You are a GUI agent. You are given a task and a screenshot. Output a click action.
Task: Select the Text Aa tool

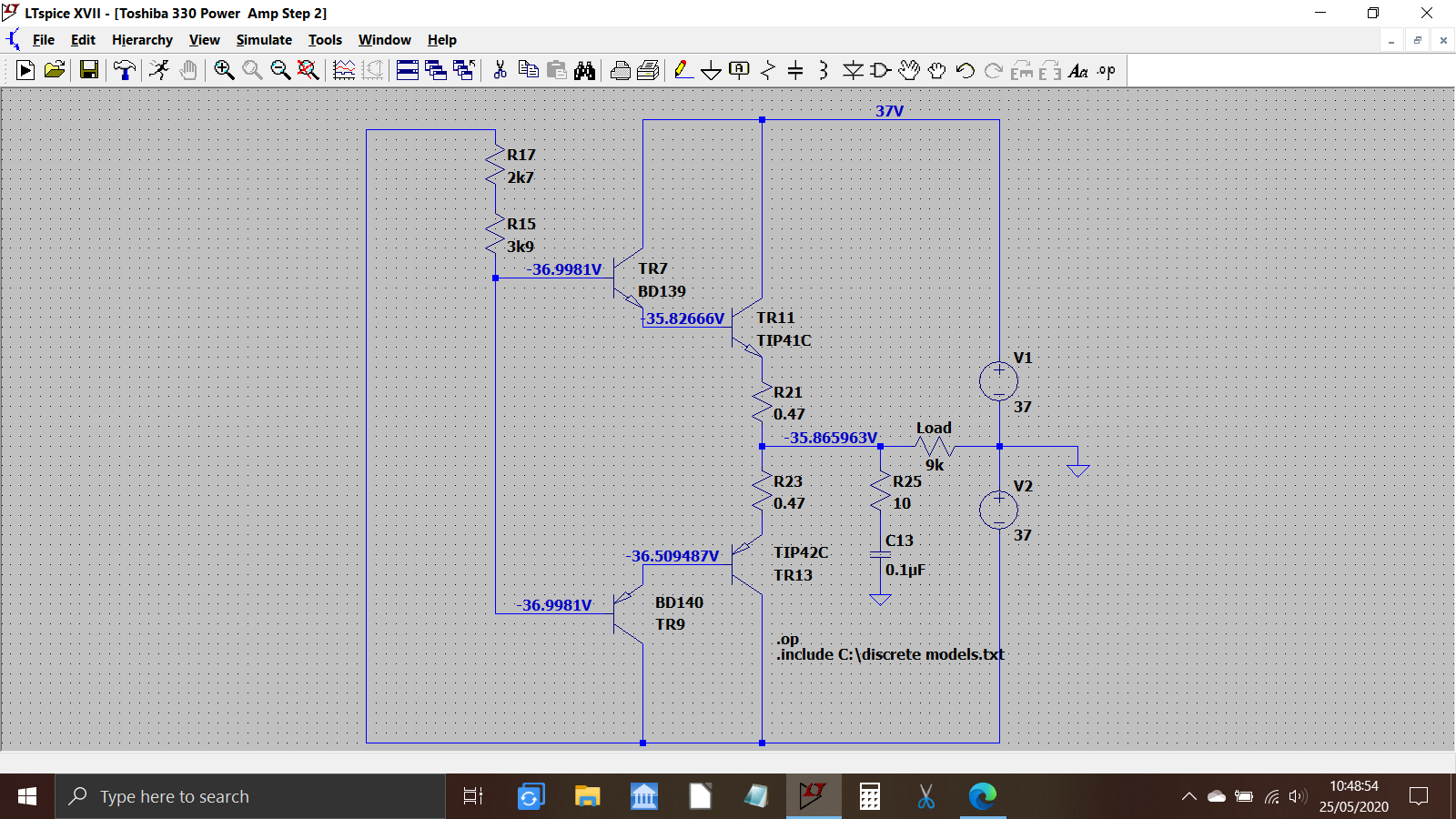point(1078,70)
